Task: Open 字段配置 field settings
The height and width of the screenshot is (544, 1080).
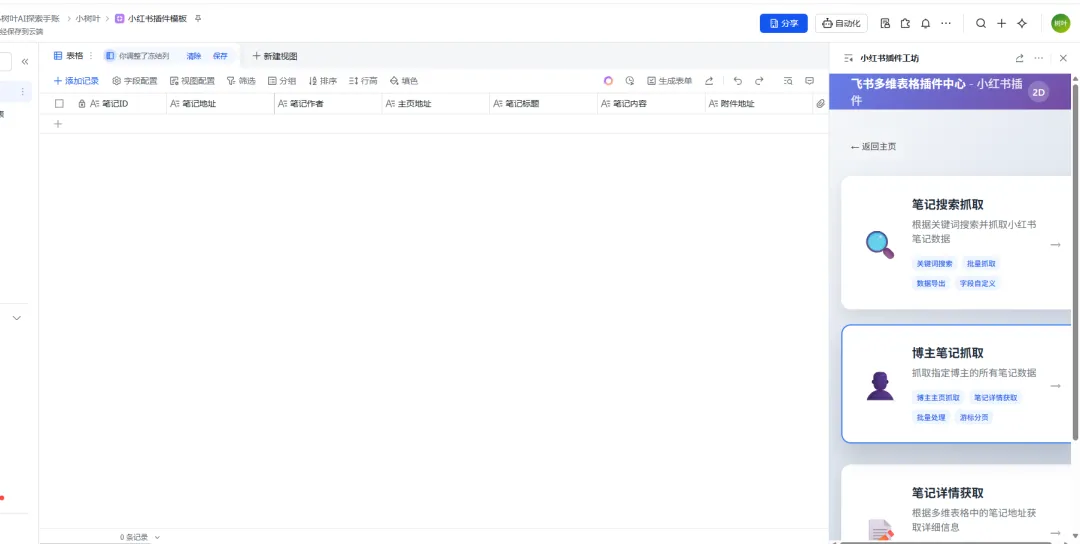Action: pos(135,81)
